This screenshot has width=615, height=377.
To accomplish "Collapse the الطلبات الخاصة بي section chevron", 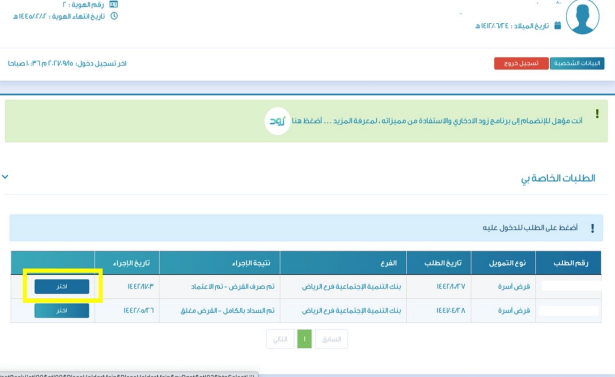I will tap(5, 177).
